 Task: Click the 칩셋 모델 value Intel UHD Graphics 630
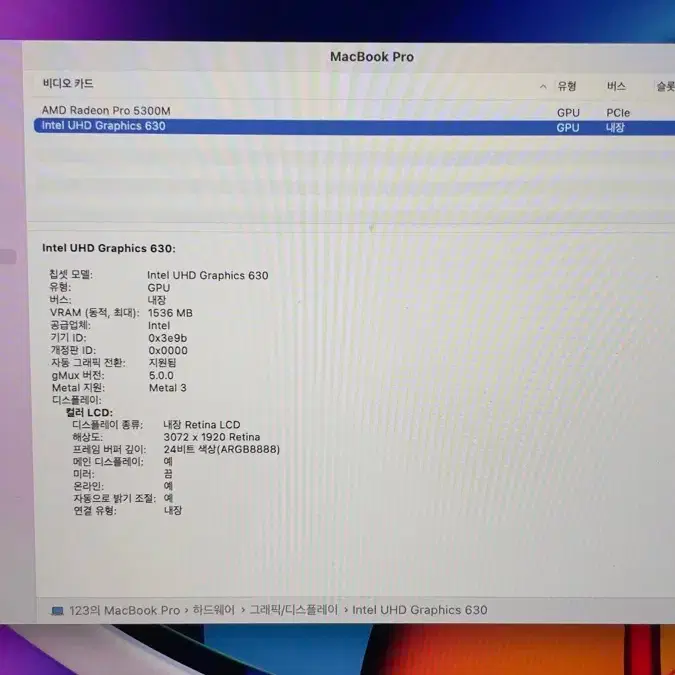tap(207, 276)
